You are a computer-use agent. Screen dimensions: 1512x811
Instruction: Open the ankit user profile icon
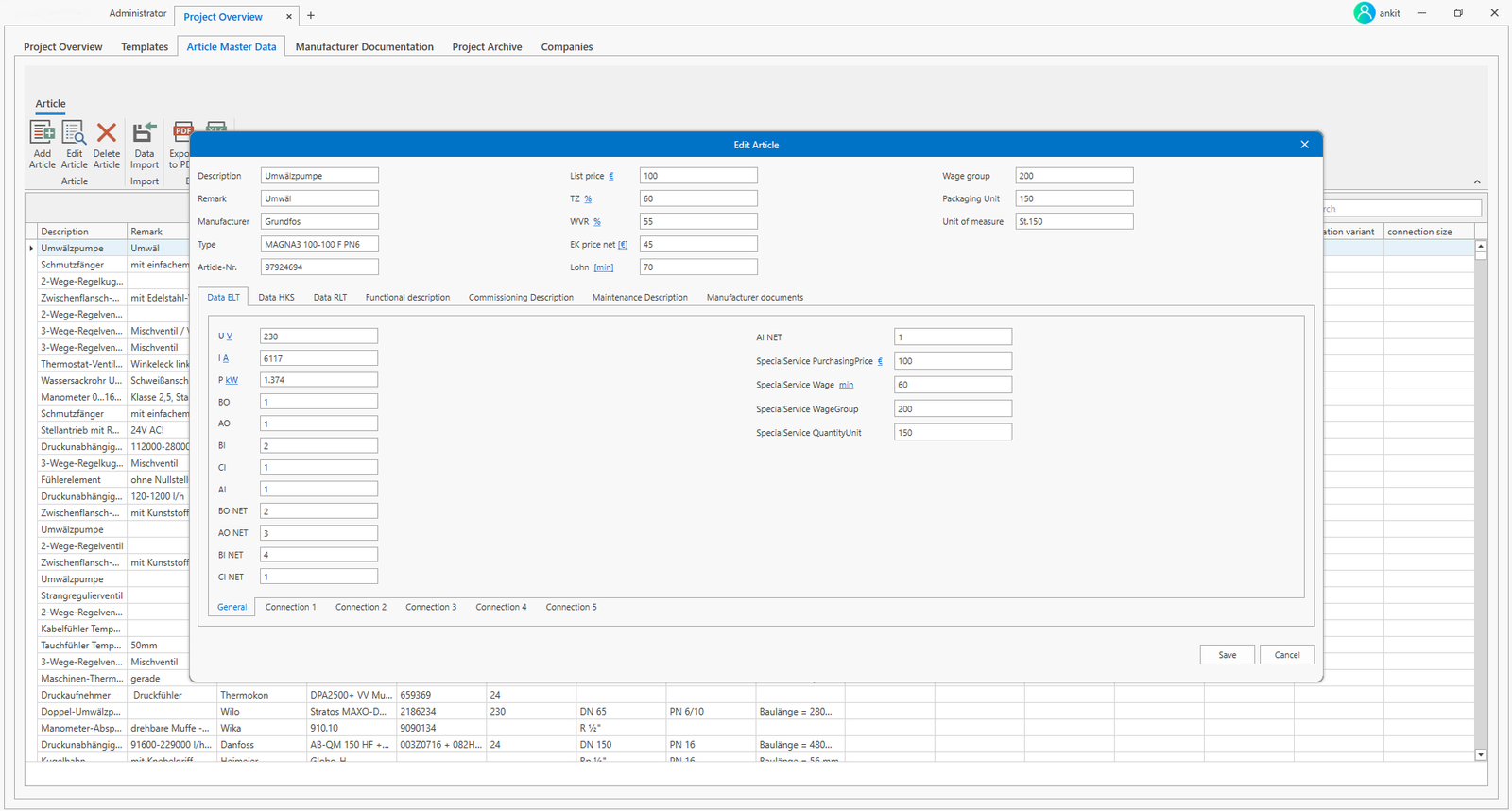[1364, 13]
